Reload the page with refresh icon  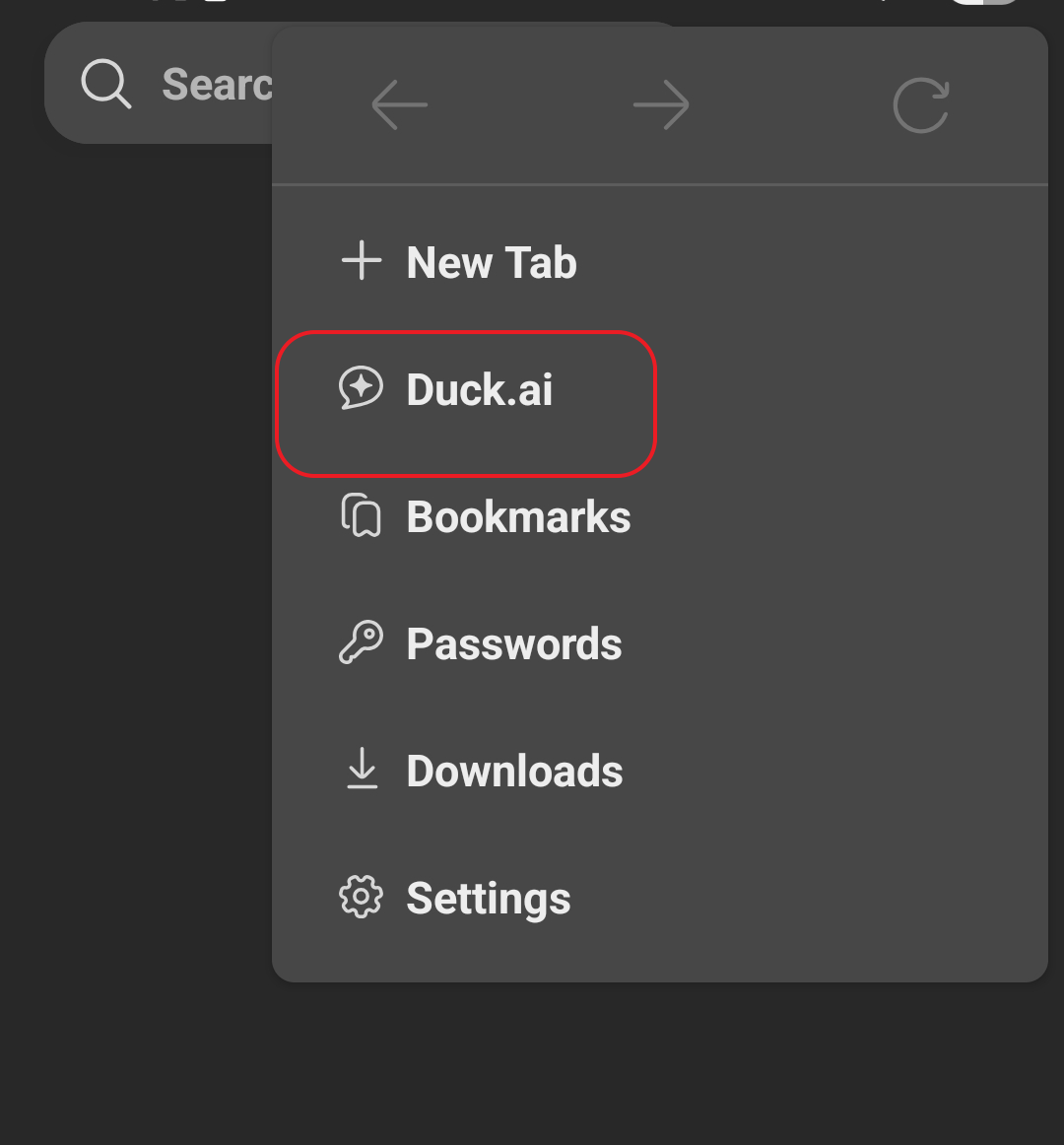[x=921, y=104]
